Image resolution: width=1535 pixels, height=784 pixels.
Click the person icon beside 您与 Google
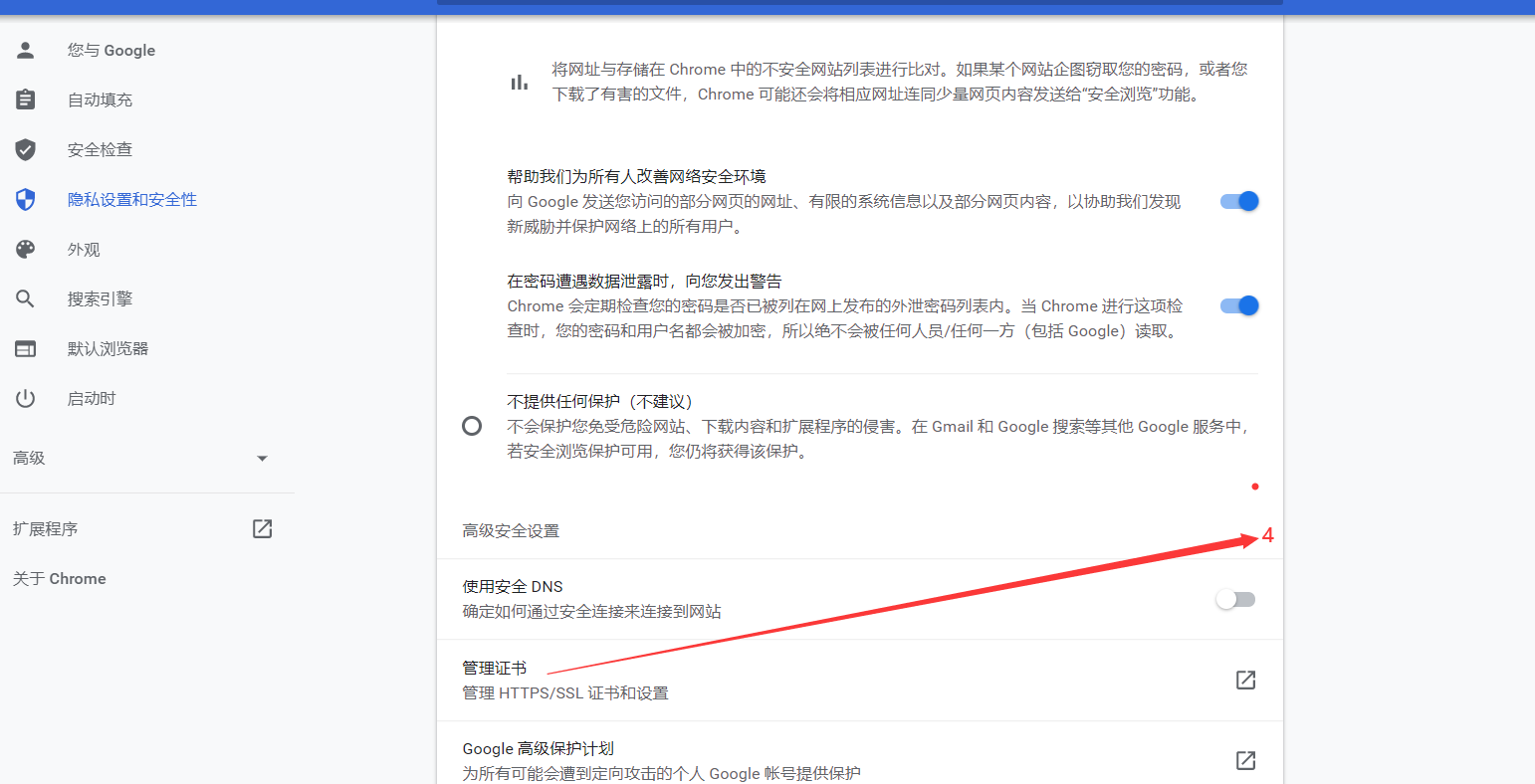coord(26,50)
